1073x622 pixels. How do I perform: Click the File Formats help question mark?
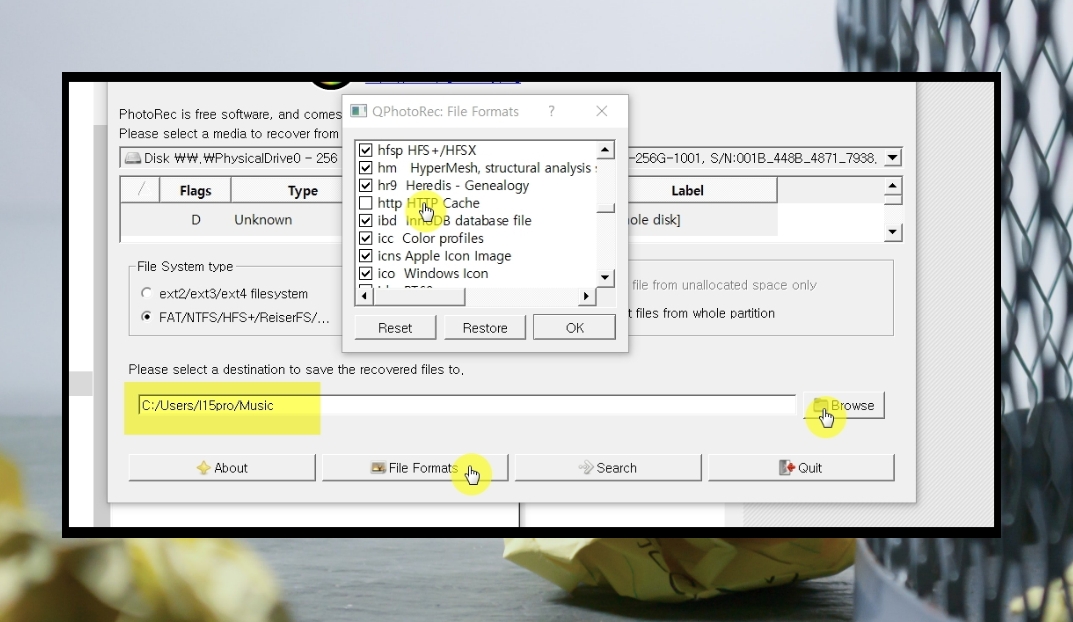[552, 111]
